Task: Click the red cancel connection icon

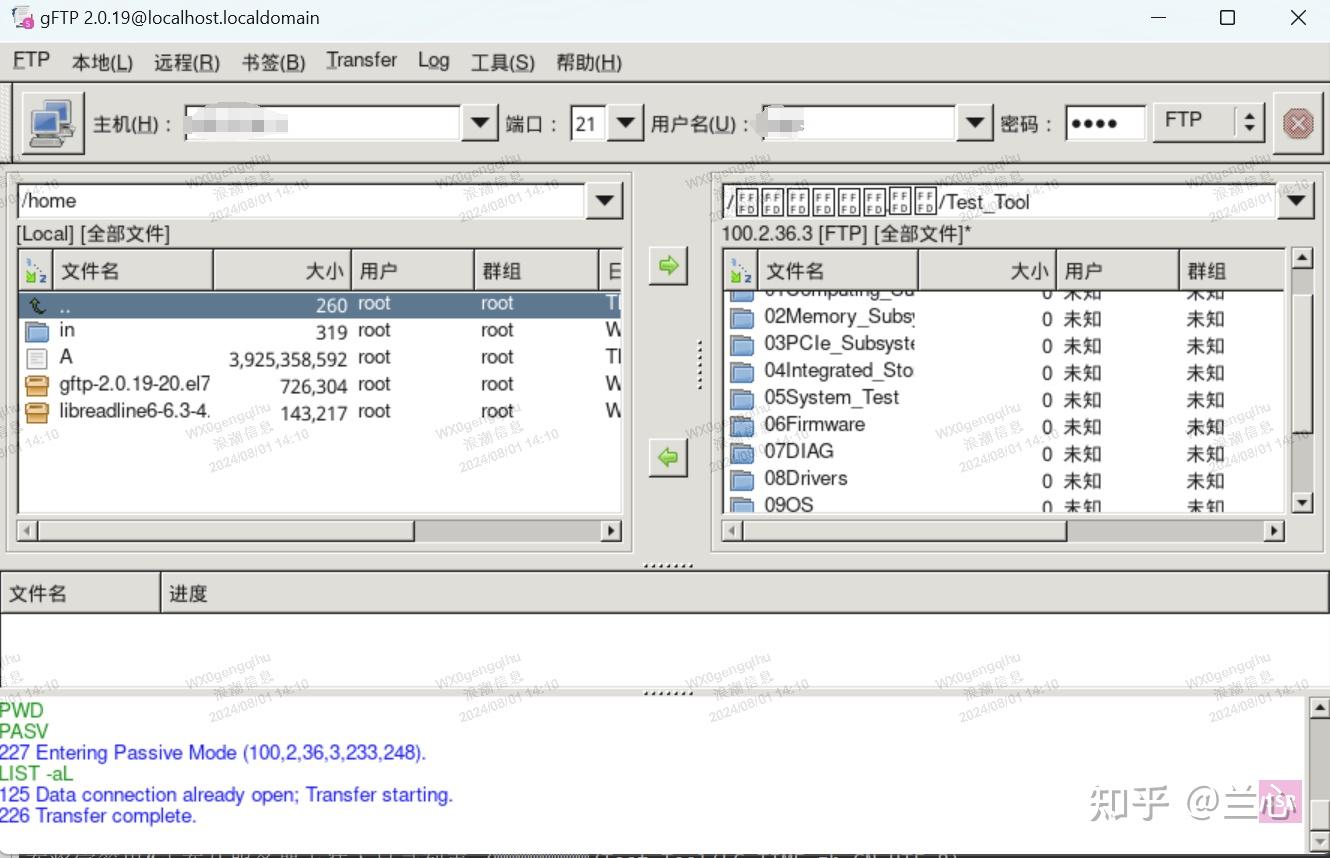Action: 1298,122
